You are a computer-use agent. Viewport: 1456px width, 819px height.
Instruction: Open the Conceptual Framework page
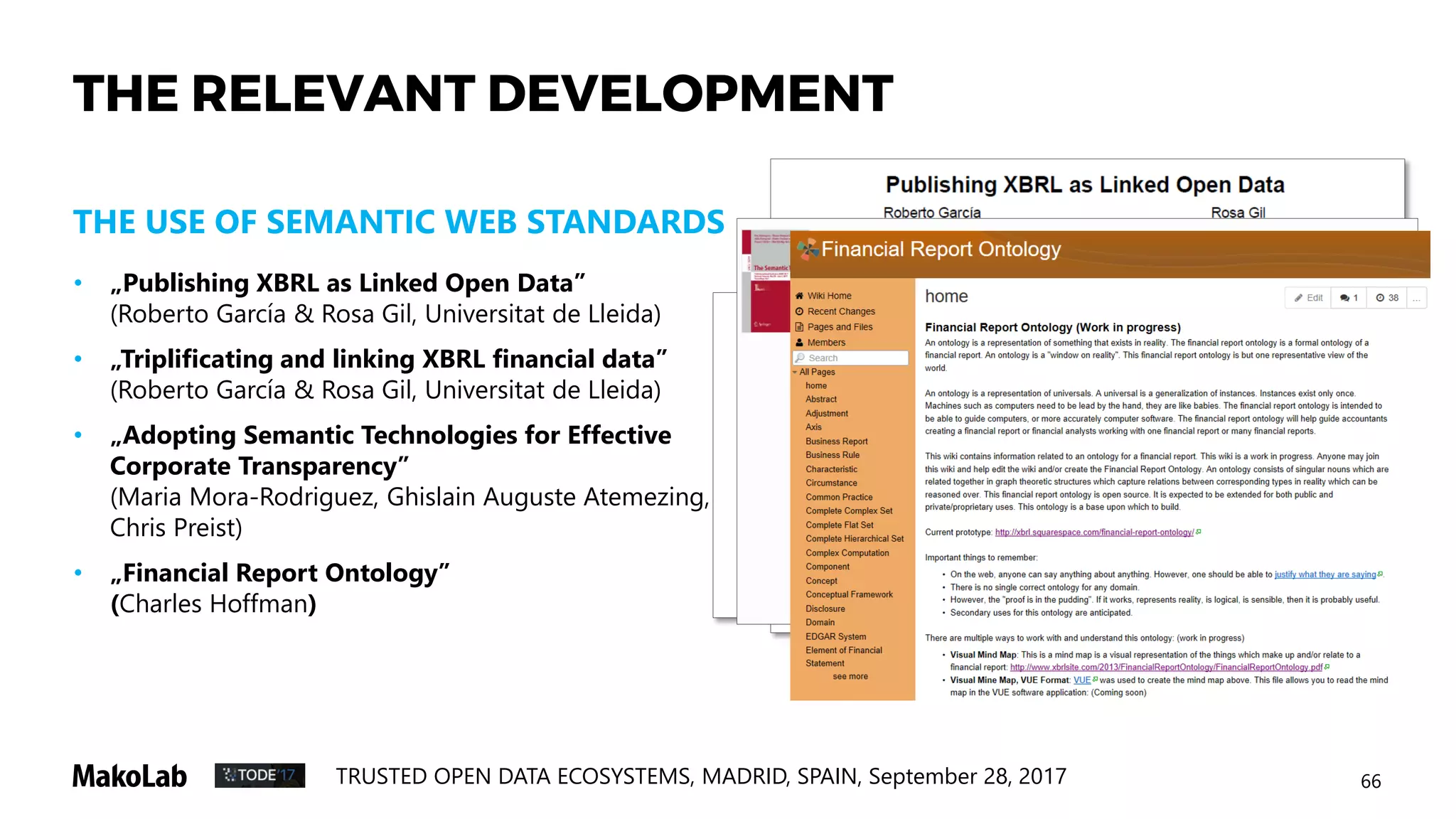[x=849, y=594]
